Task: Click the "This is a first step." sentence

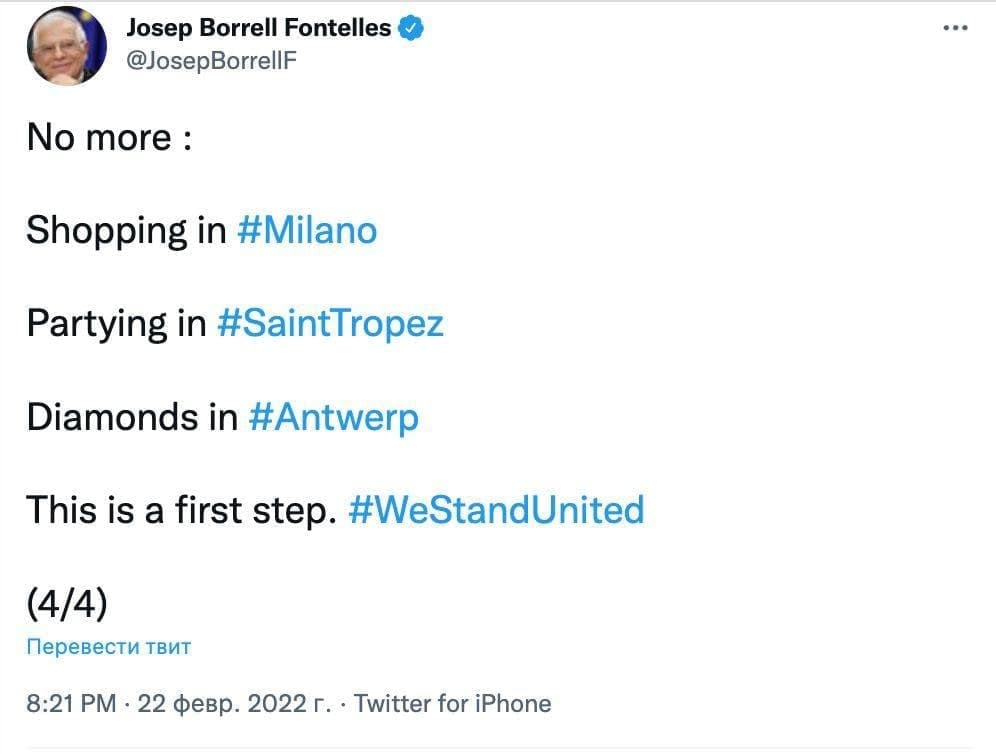Action: (x=182, y=510)
